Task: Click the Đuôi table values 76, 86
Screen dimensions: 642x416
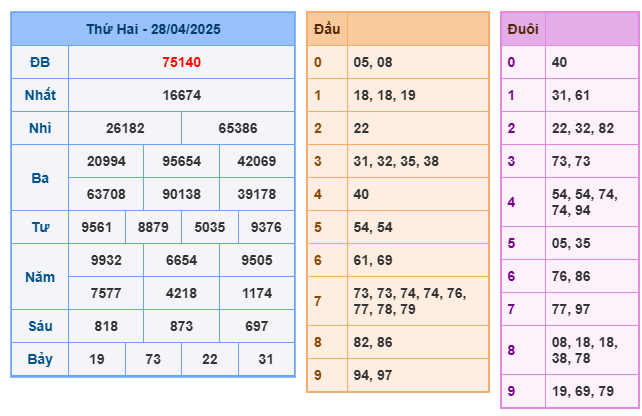Action: click(x=571, y=276)
